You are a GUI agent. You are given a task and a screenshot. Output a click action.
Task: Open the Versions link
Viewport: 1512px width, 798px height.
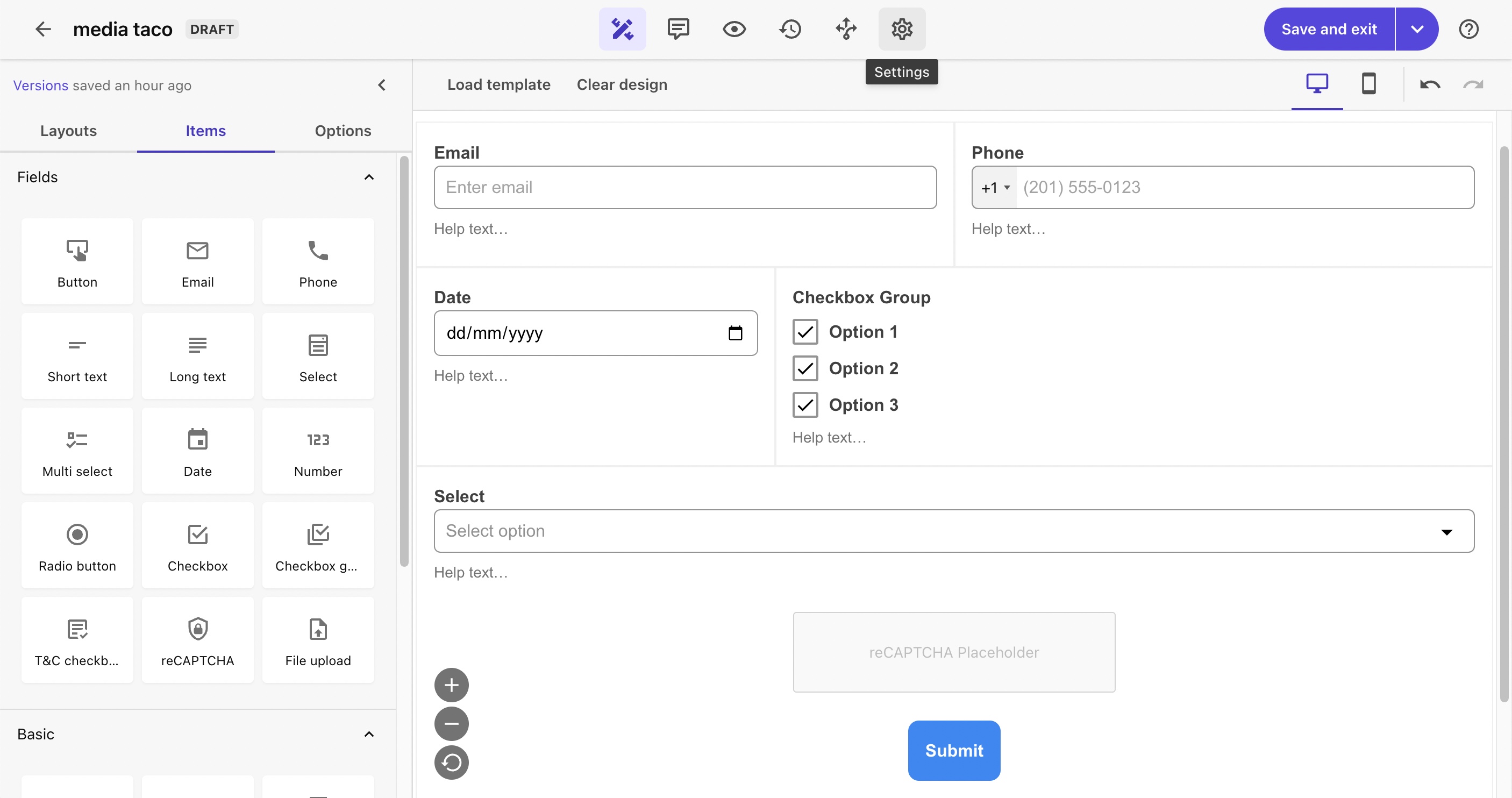40,85
